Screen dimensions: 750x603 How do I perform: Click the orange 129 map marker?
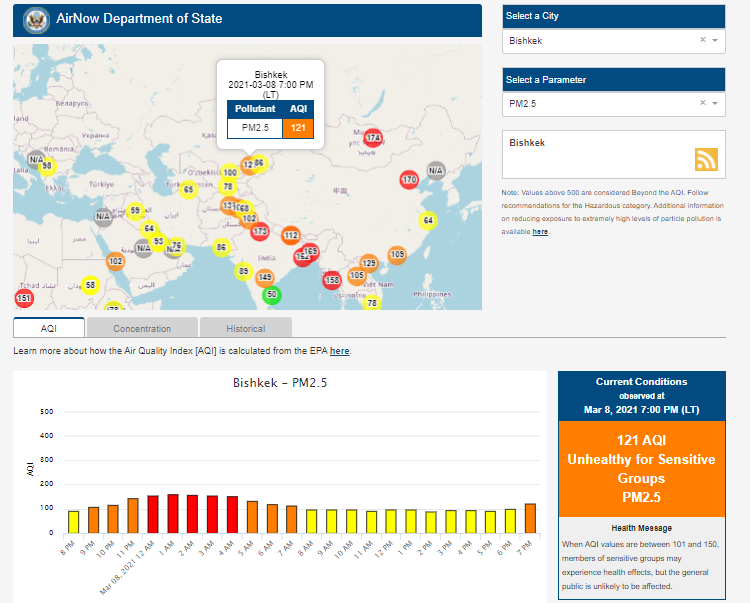(369, 263)
